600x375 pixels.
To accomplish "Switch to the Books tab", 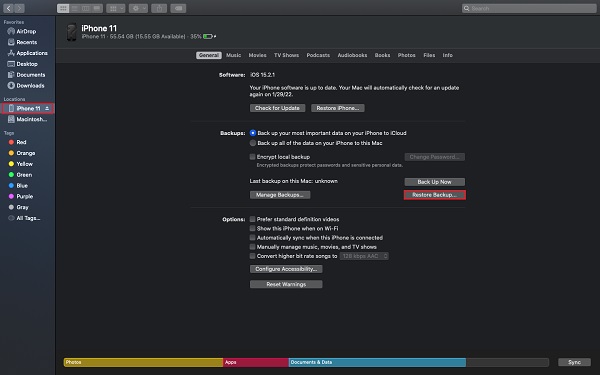I will pos(382,55).
